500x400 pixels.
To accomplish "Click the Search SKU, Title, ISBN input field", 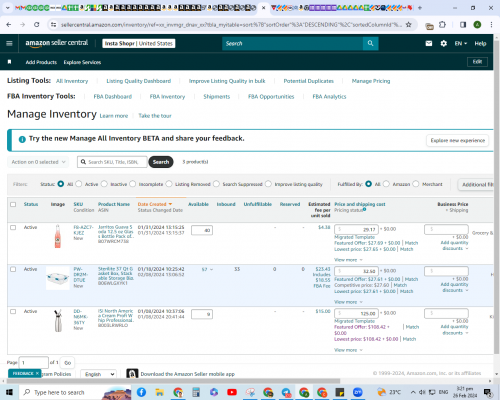I will coord(112,162).
